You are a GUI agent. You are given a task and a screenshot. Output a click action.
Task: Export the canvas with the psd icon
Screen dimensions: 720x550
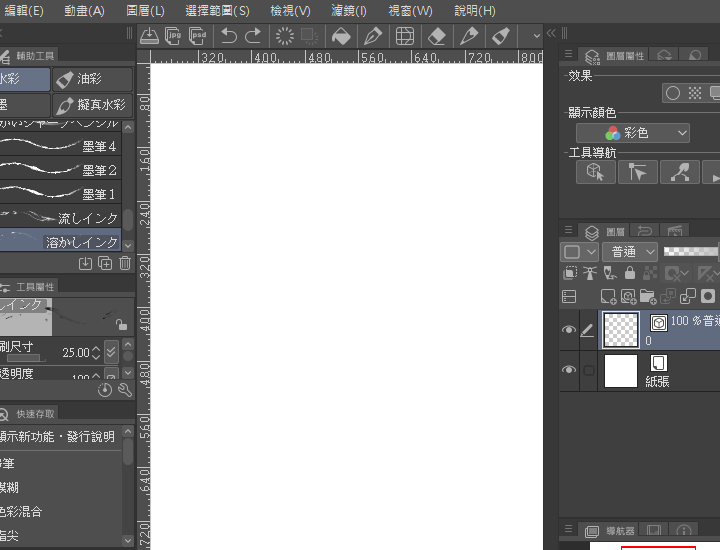click(x=198, y=36)
